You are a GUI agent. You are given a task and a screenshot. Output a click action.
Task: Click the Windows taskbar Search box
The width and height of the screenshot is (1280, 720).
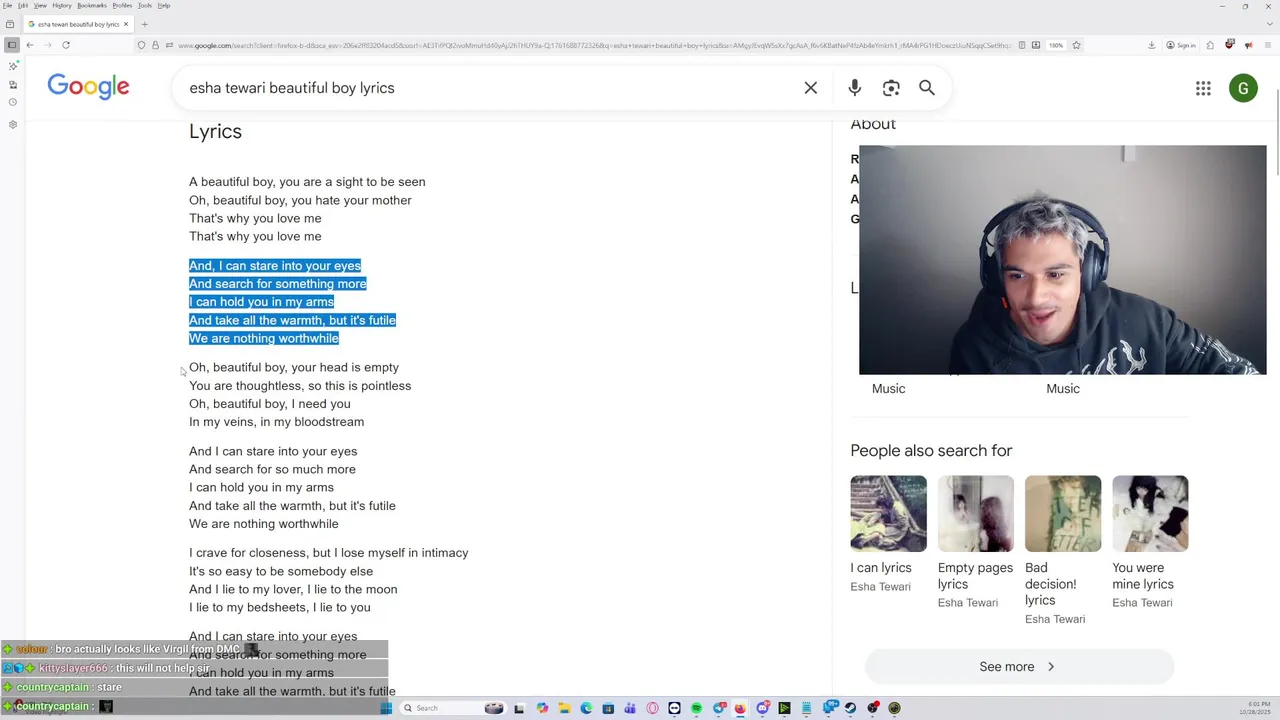tap(453, 708)
